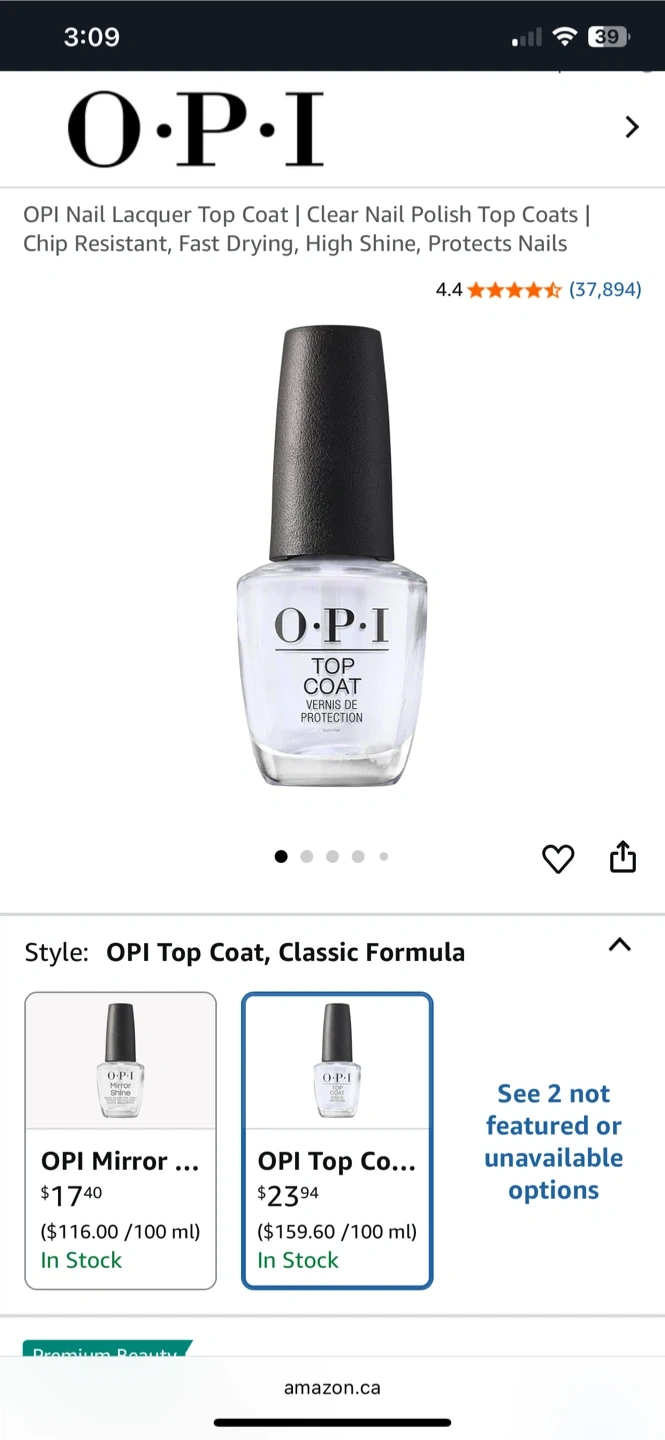665x1440 pixels.
Task: Expand See 2 not featured options
Action: pyautogui.click(x=553, y=1141)
